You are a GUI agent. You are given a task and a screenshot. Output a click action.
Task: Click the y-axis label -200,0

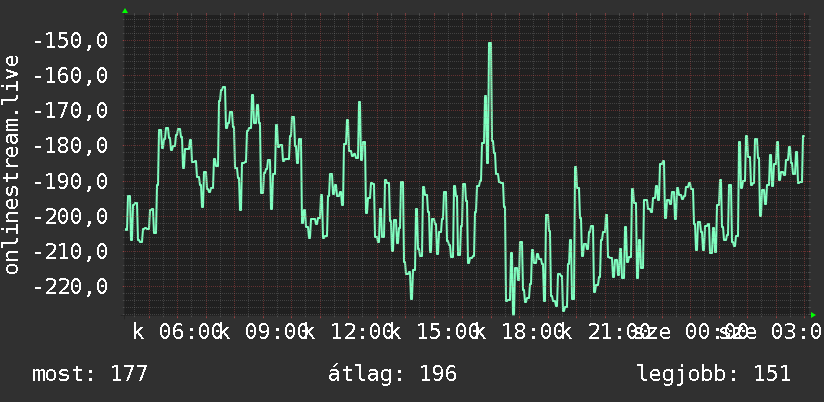pos(70,217)
